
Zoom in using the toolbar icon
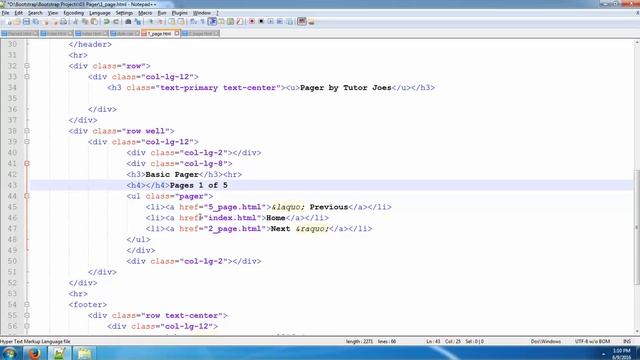click(x=151, y=22)
